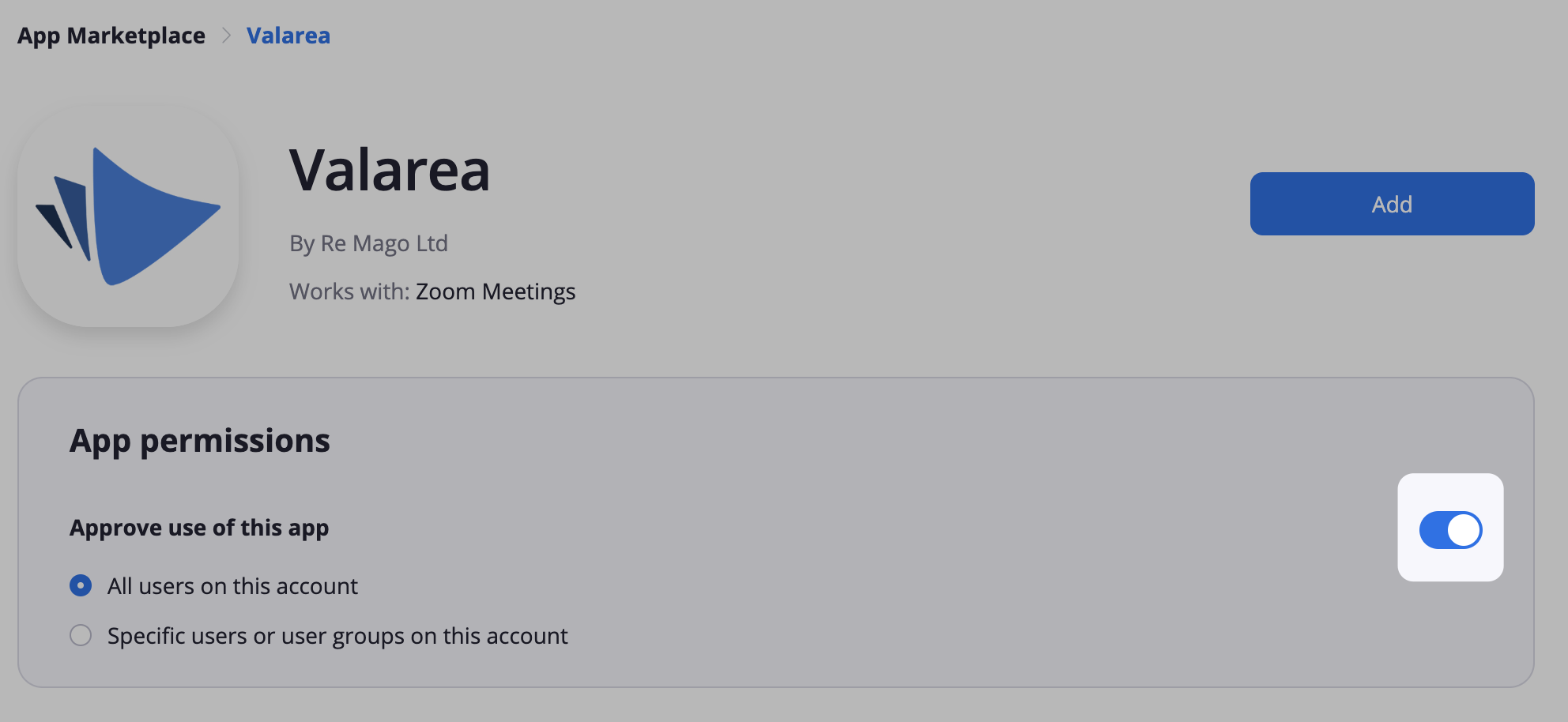Select All users on this account radio
Screen dimensions: 1568x722
coord(81,585)
